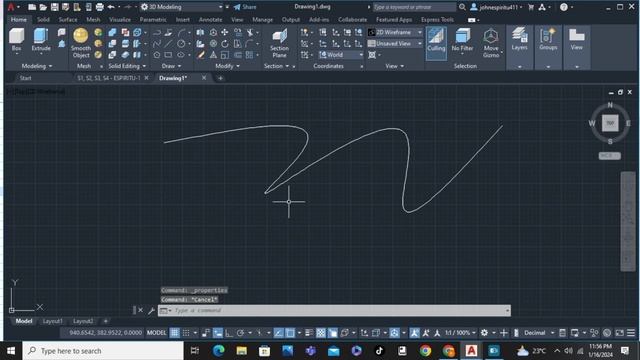Screen dimensions: 640x360
Task: Open the 2D Wireframe visual style dropdown
Action: pyautogui.click(x=395, y=32)
